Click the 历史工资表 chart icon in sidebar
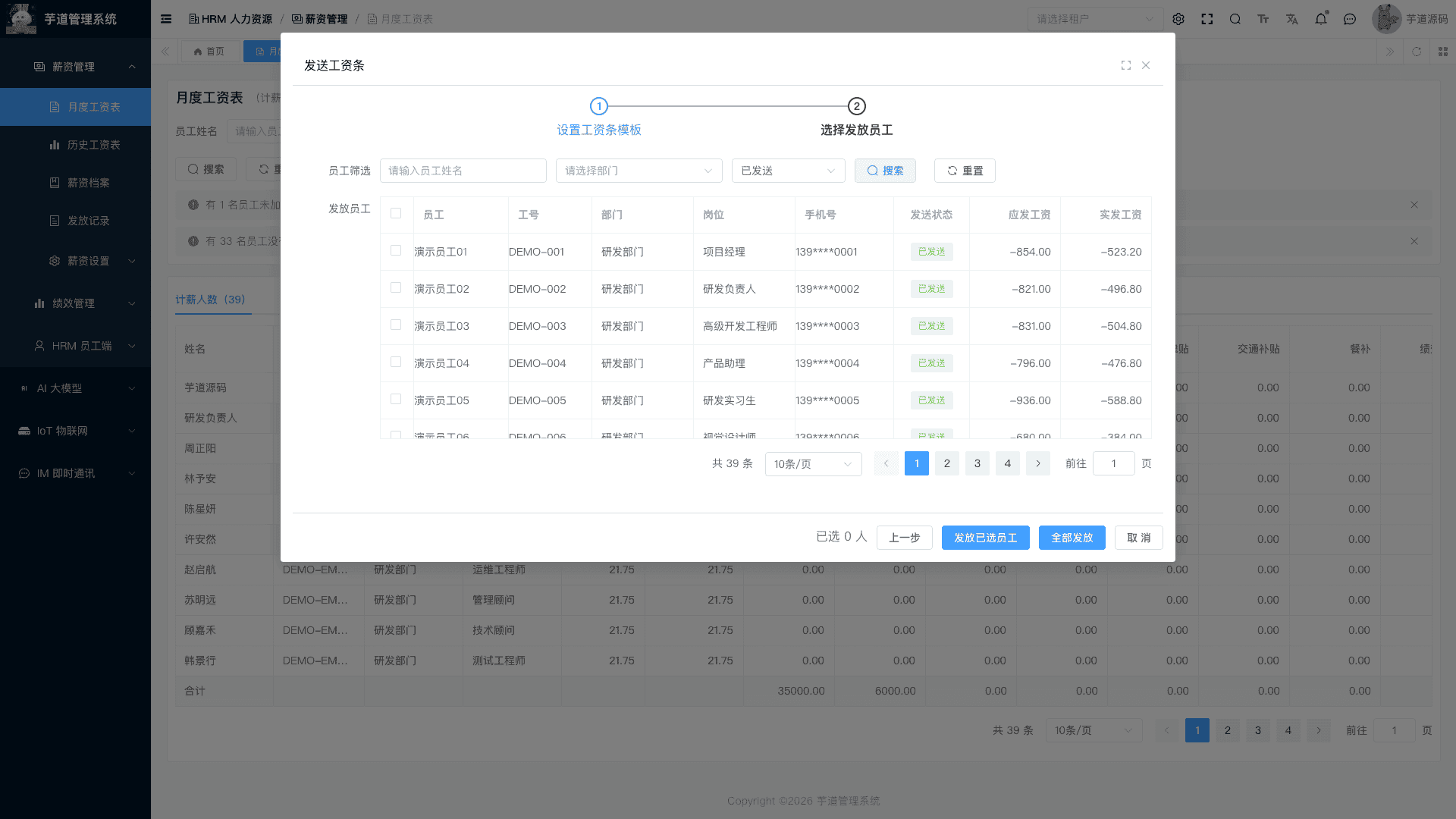The height and width of the screenshot is (819, 1456). (55, 145)
